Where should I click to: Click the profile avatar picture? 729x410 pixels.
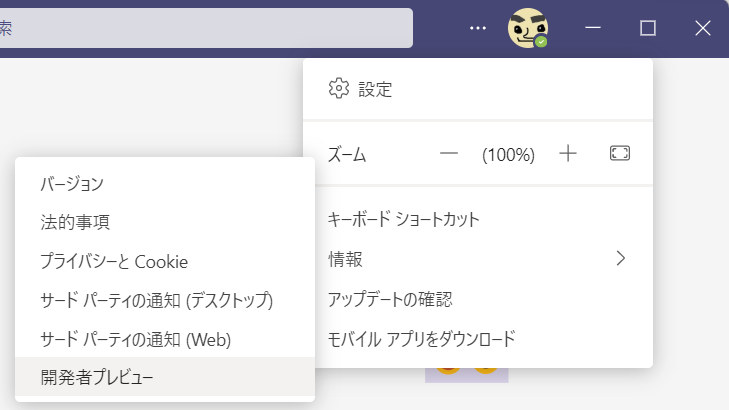pyautogui.click(x=528, y=28)
